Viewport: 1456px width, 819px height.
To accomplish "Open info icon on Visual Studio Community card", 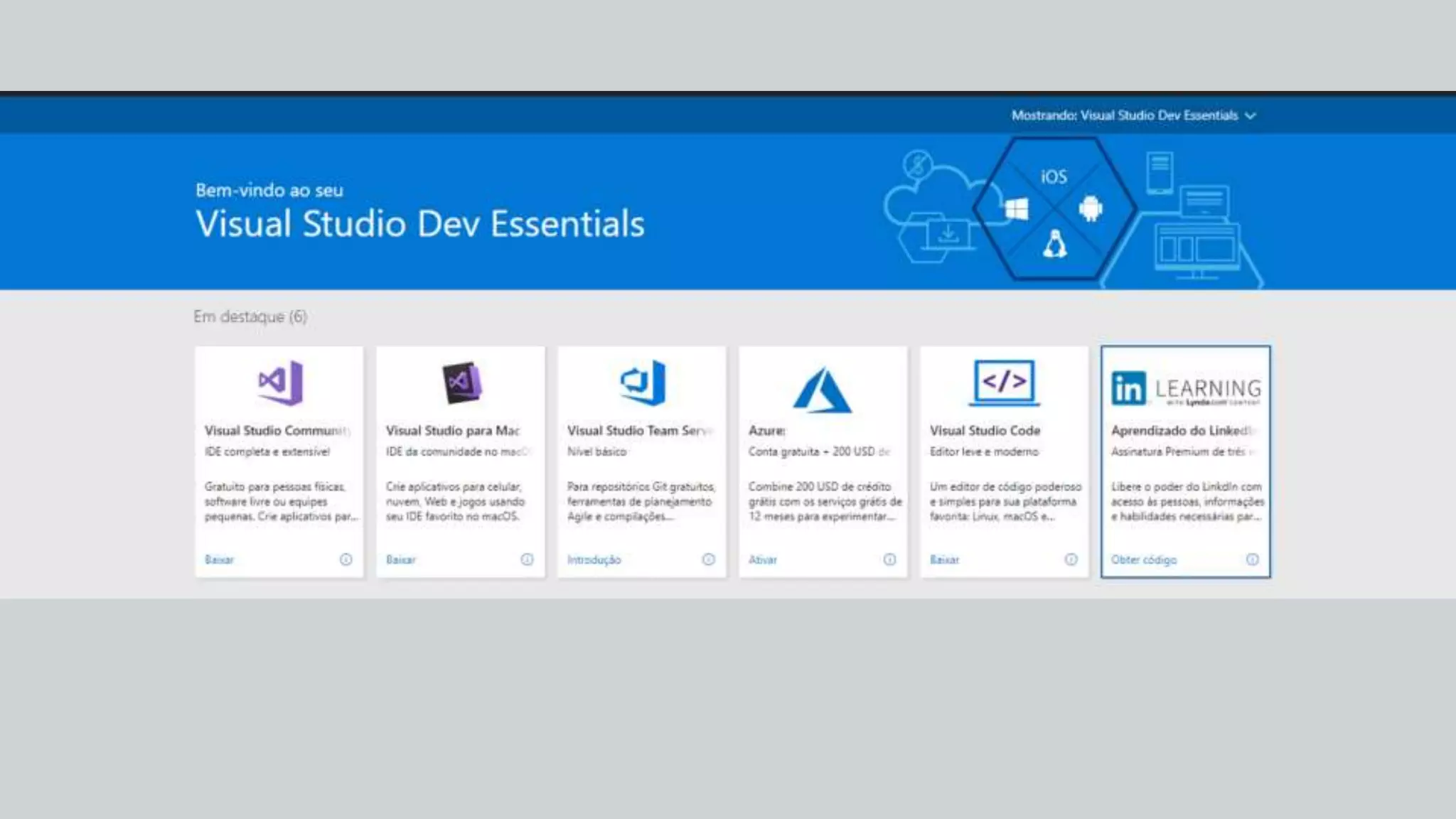I will click(346, 560).
